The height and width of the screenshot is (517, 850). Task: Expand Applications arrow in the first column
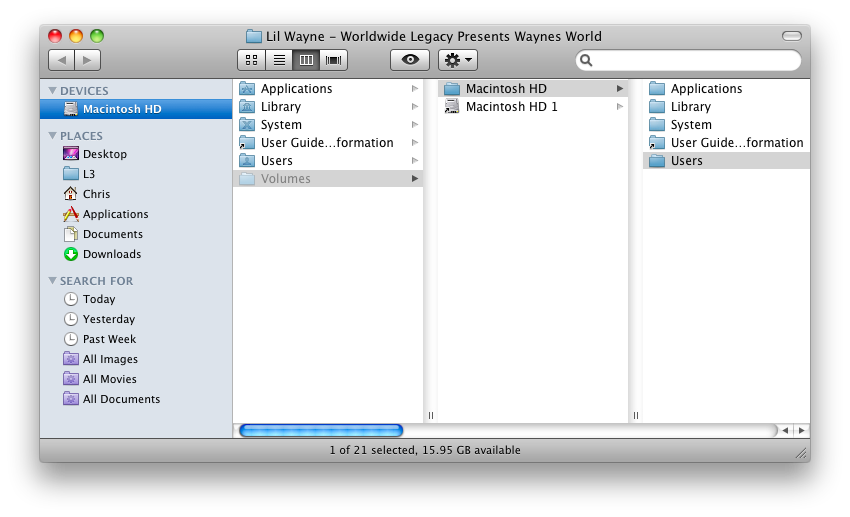click(x=415, y=88)
